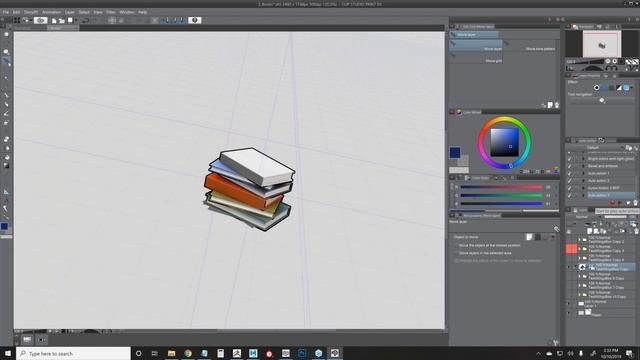Toggle checkbox for Auto action 1

point(569,173)
